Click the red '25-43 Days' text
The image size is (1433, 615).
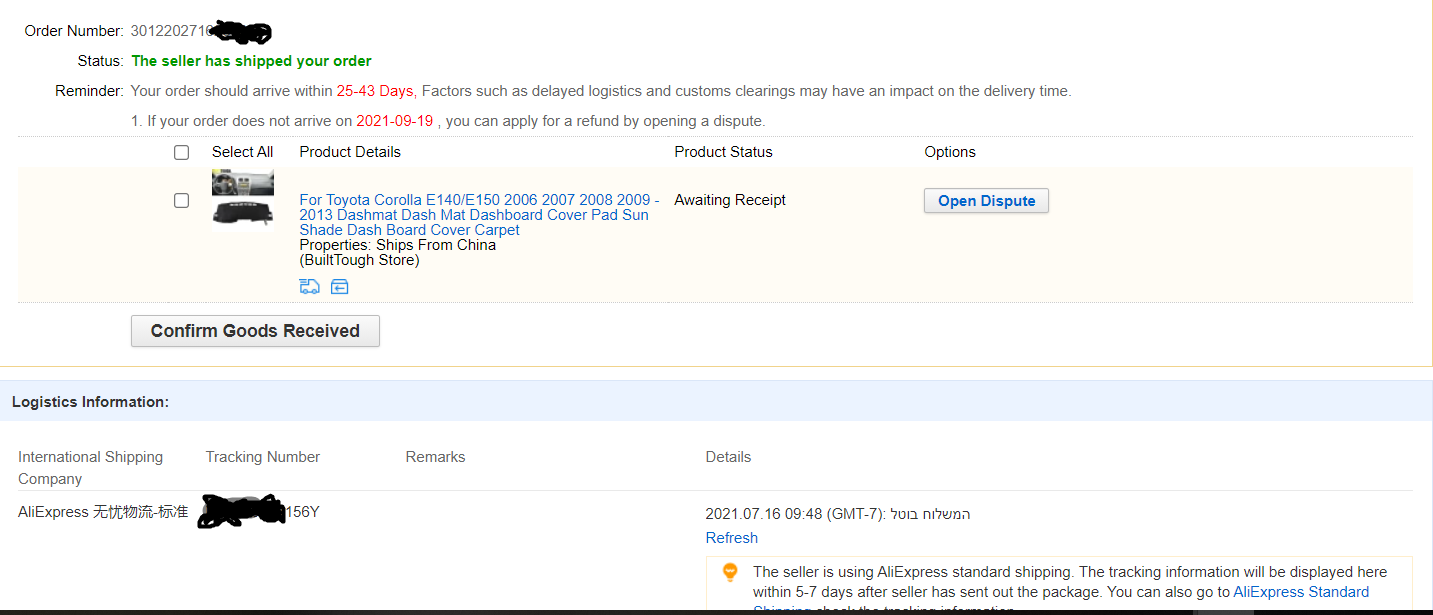[x=375, y=91]
